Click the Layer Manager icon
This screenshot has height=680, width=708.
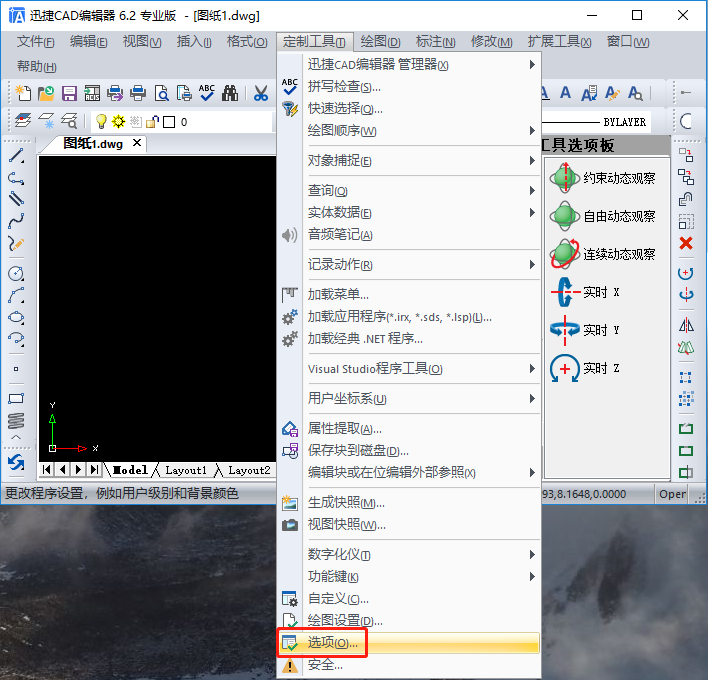[23, 121]
